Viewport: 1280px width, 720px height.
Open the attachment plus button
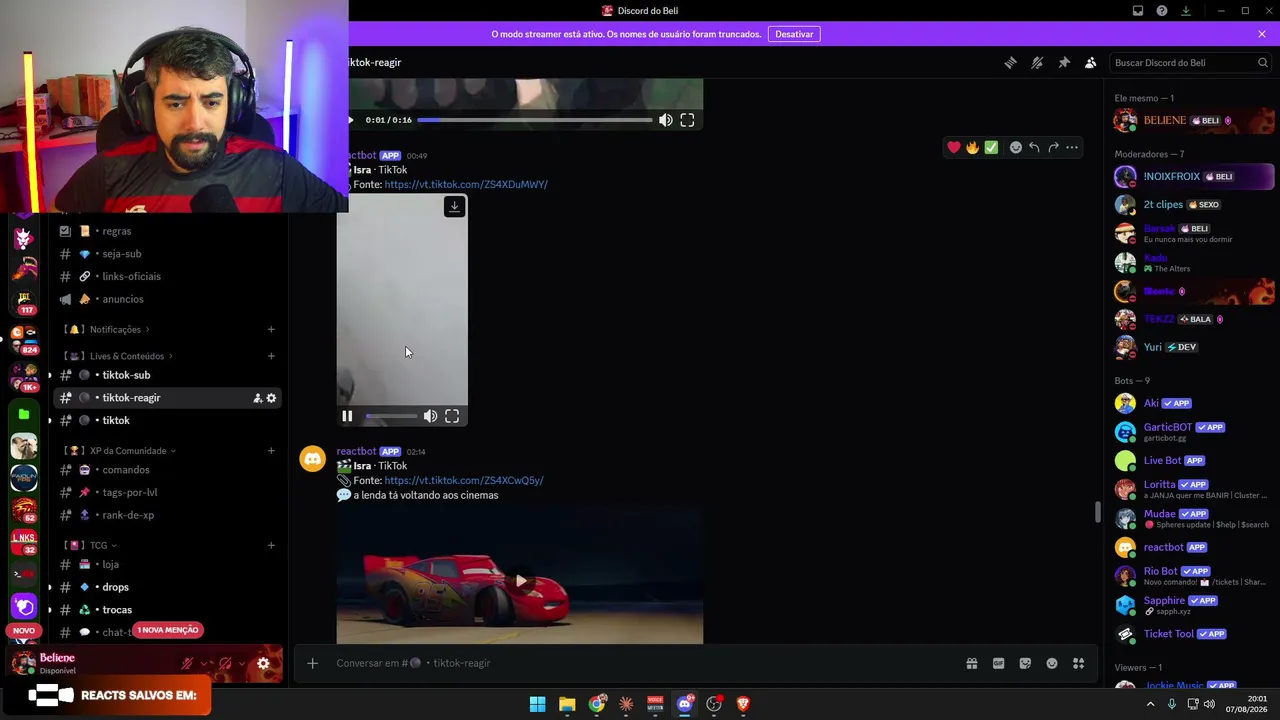click(312, 663)
